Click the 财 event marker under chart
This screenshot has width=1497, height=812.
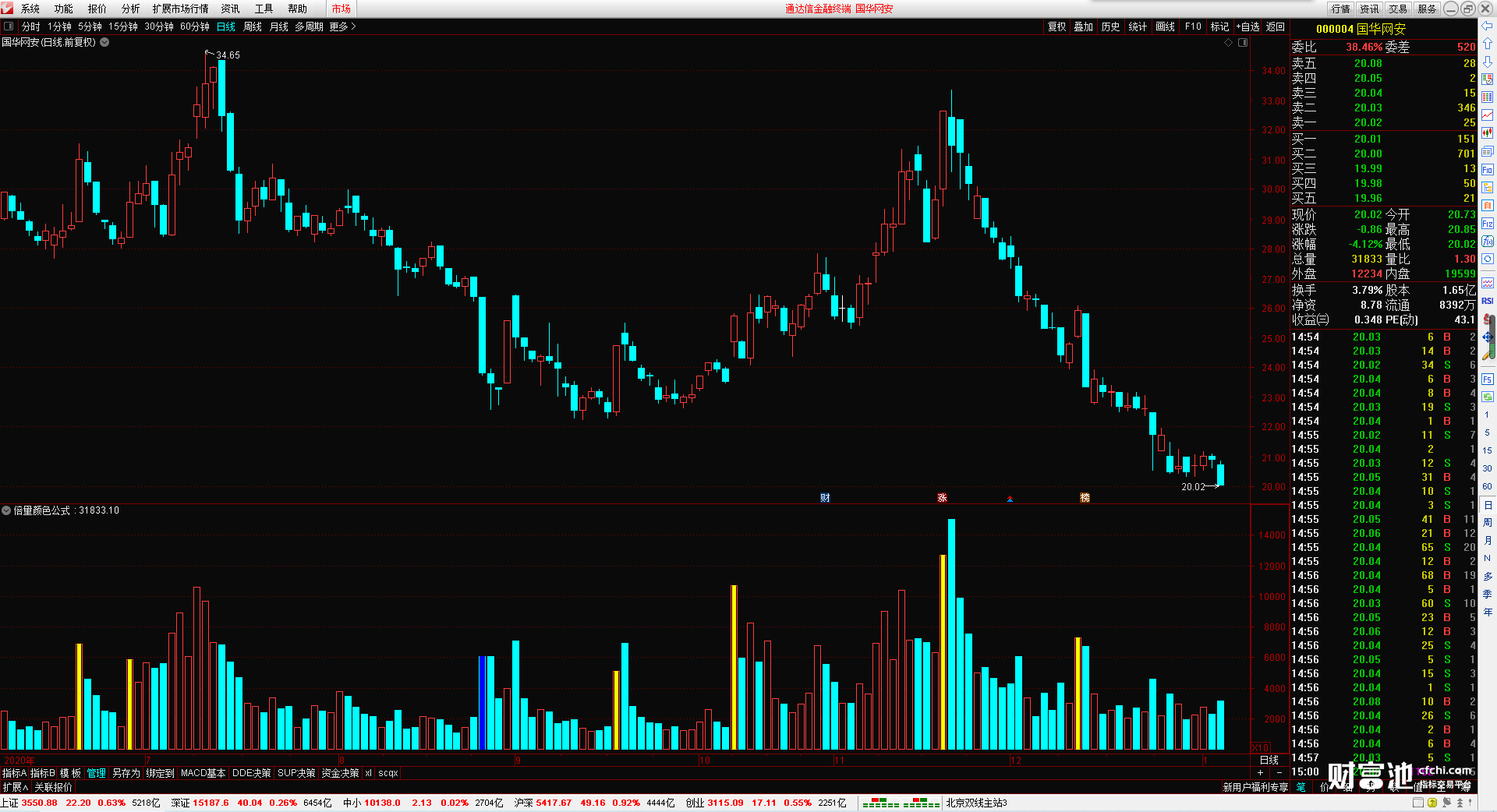tap(825, 497)
